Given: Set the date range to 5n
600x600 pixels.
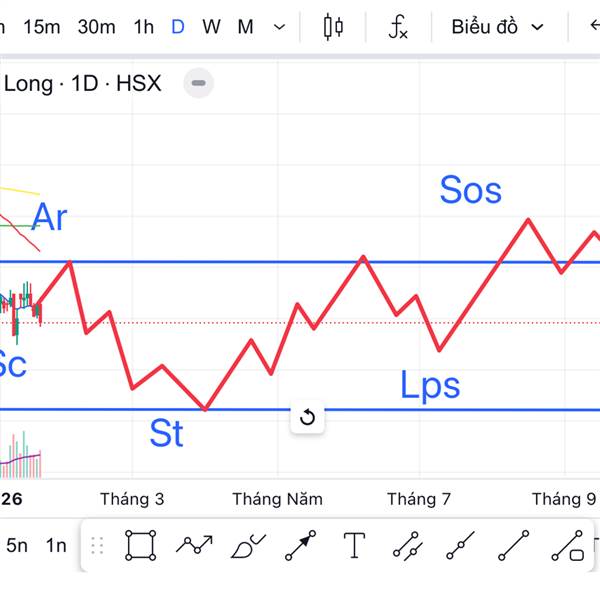Looking at the screenshot, I should pos(17,545).
